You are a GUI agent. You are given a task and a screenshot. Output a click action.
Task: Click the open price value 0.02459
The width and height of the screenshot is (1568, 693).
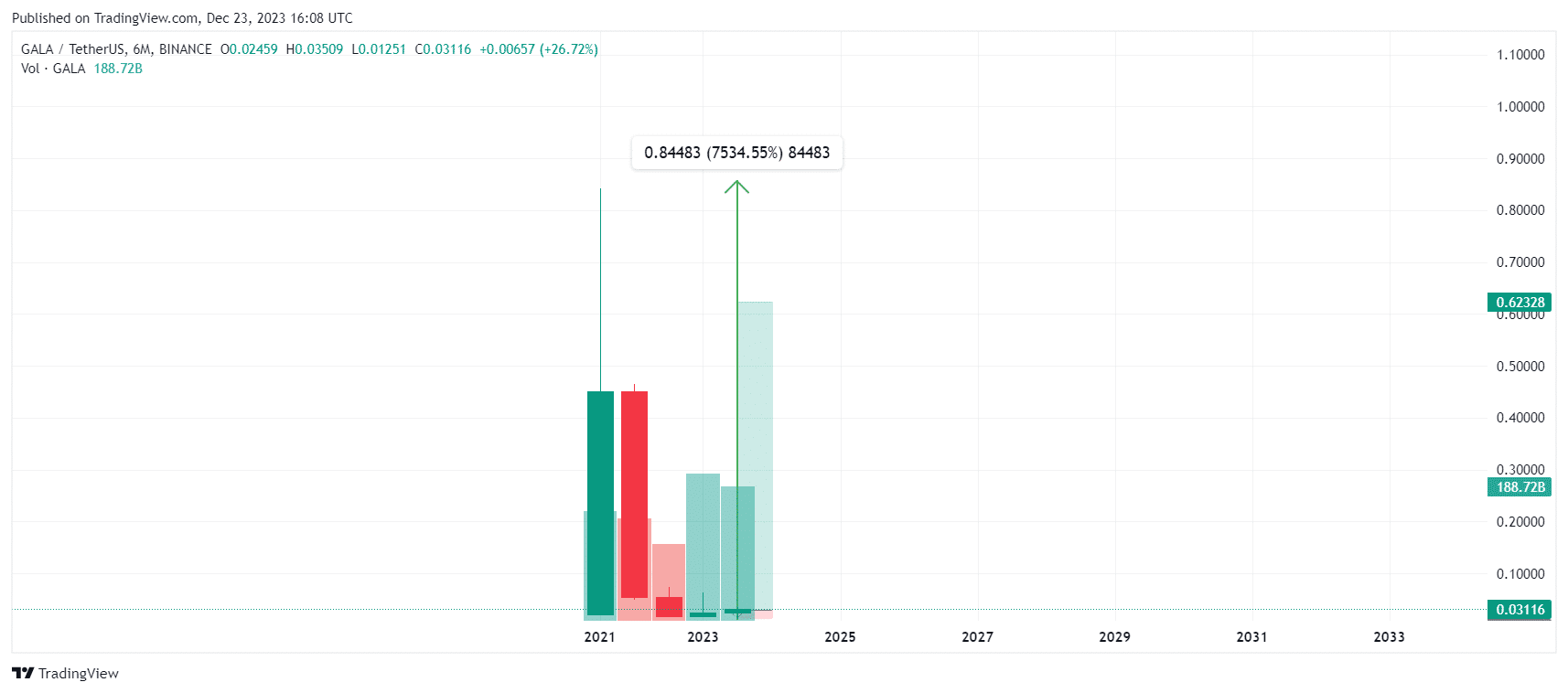tap(252, 49)
